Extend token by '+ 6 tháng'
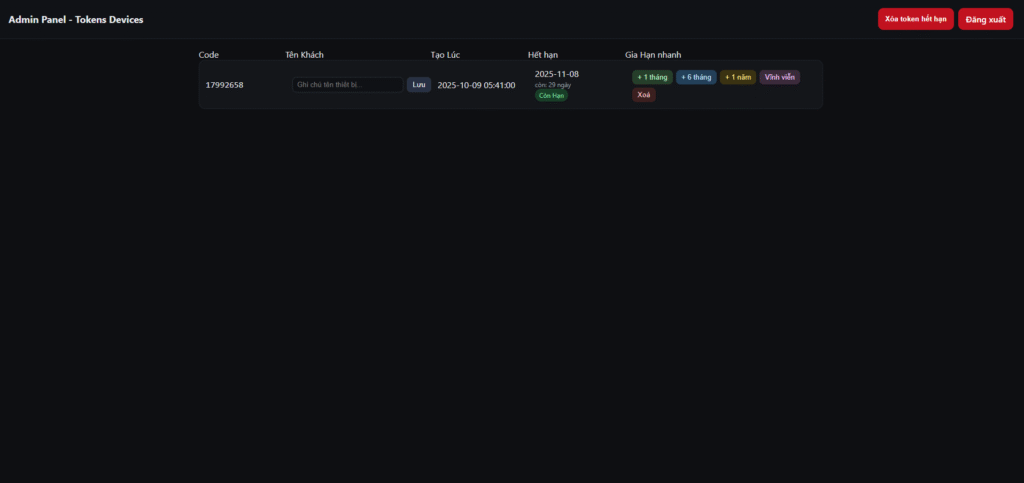This screenshot has width=1024, height=483. (x=696, y=77)
